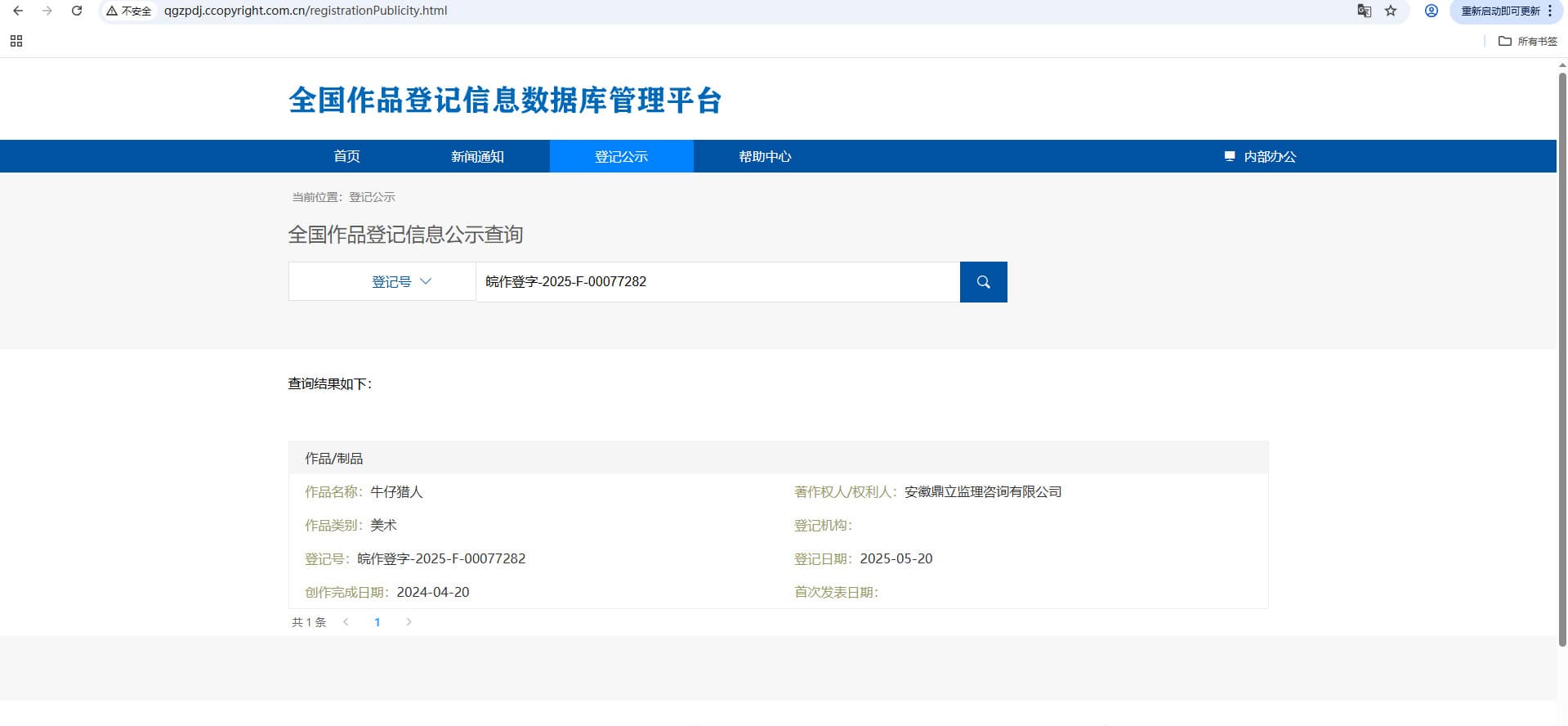Click the registration number search input field
Screen dimensions: 1568x726
point(717,282)
